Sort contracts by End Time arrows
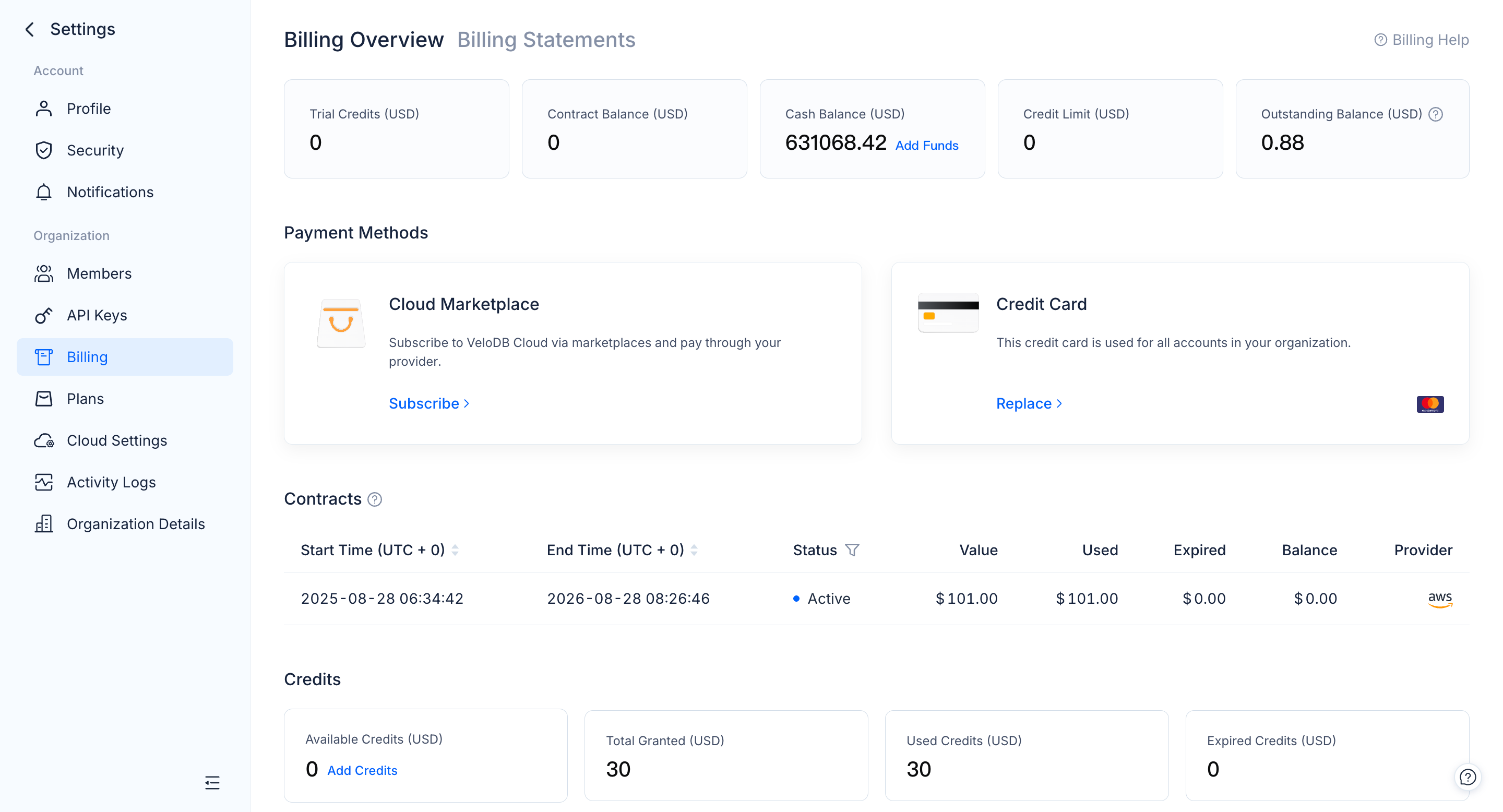 point(694,550)
